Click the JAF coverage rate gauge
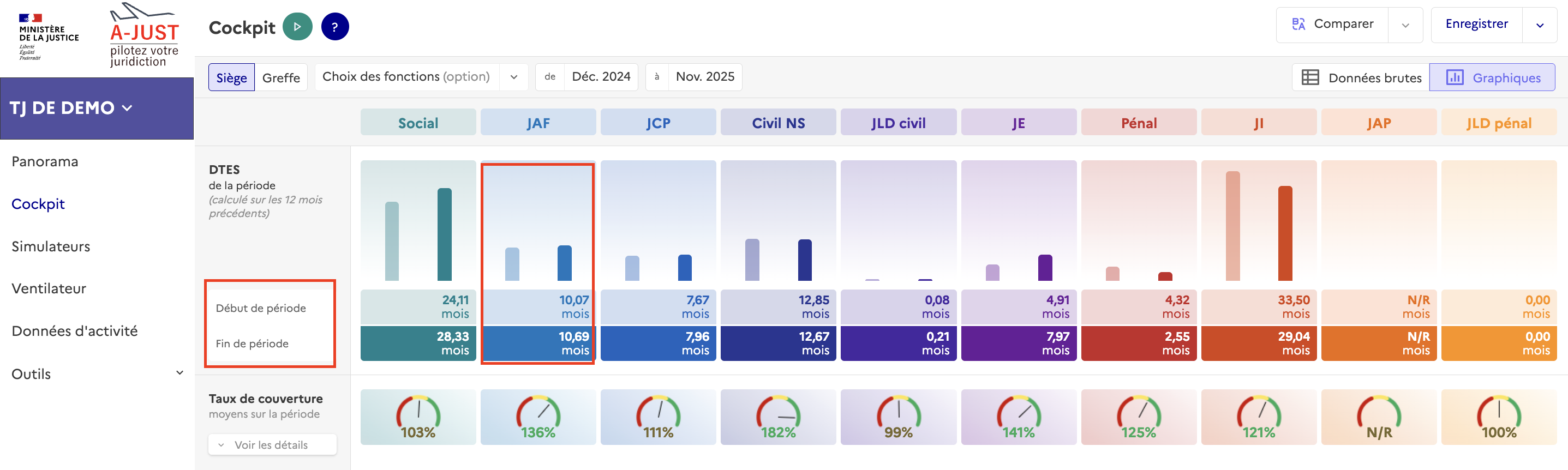Image resolution: width=1568 pixels, height=470 pixels. 537,417
